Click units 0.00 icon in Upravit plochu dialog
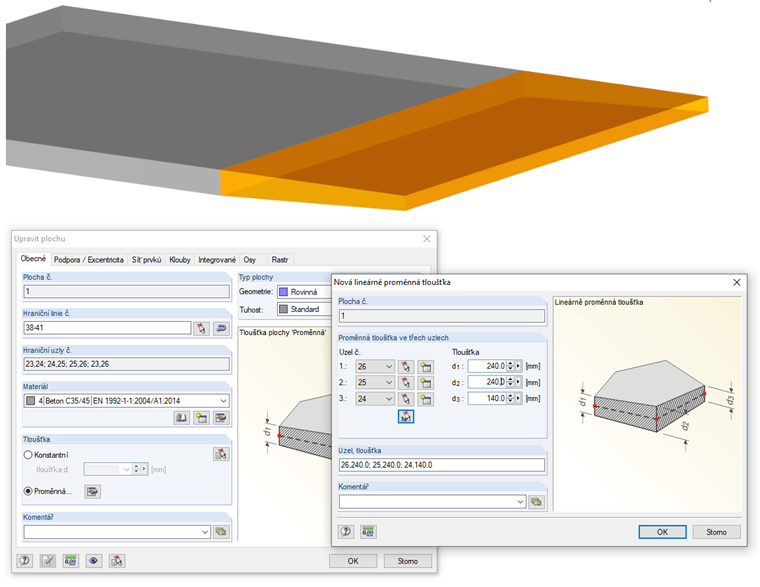Screen dimensions: 760x587 70,561
